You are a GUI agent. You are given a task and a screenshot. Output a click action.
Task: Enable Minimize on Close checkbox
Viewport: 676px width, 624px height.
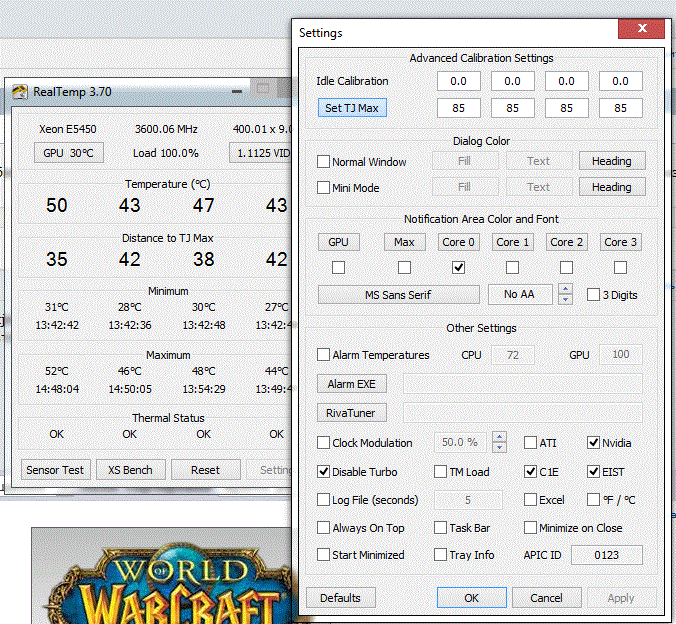coord(530,528)
